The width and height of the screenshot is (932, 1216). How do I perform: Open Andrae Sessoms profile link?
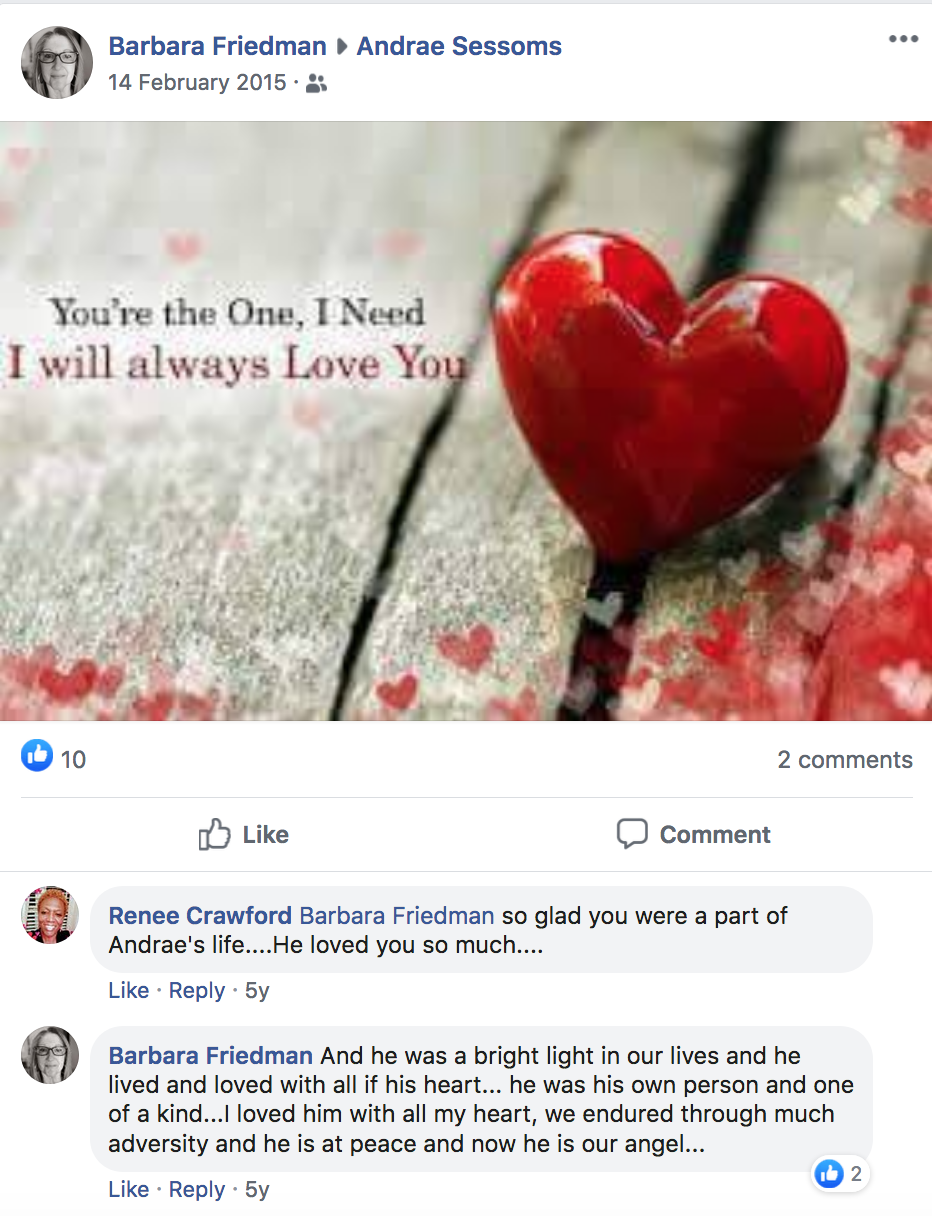(459, 46)
